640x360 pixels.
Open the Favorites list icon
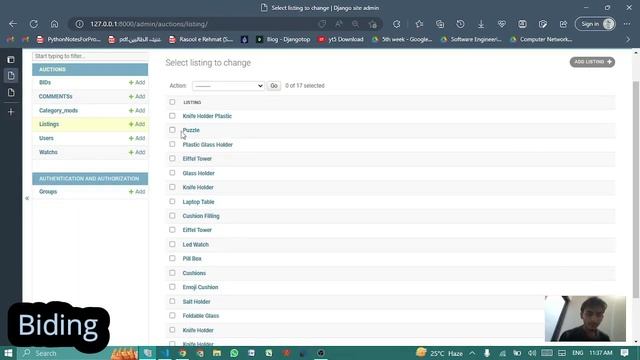[x=419, y=24]
